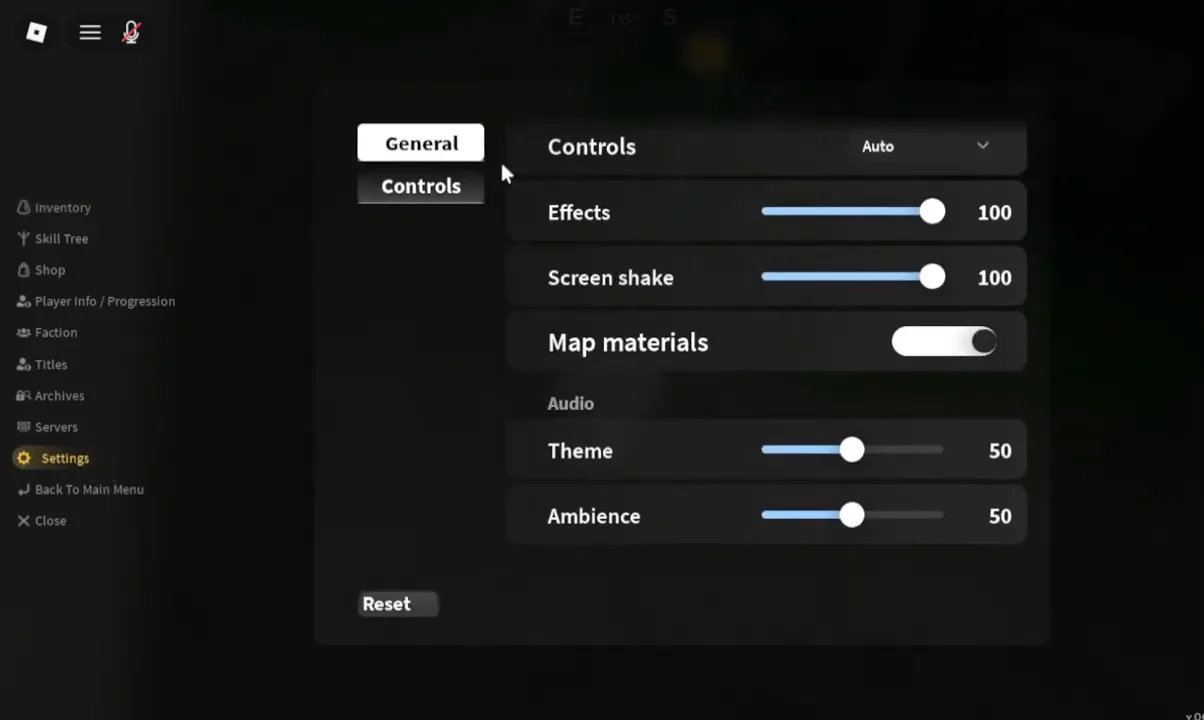Click the Back To Main Menu arrow icon
This screenshot has width=1204, height=720.
pos(23,489)
